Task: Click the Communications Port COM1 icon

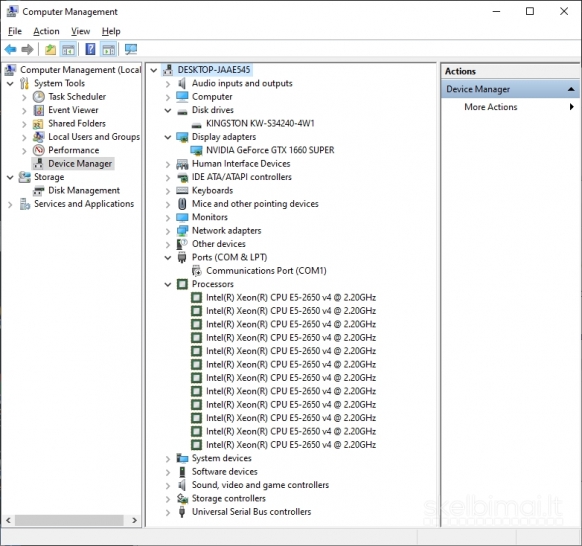Action: [197, 271]
